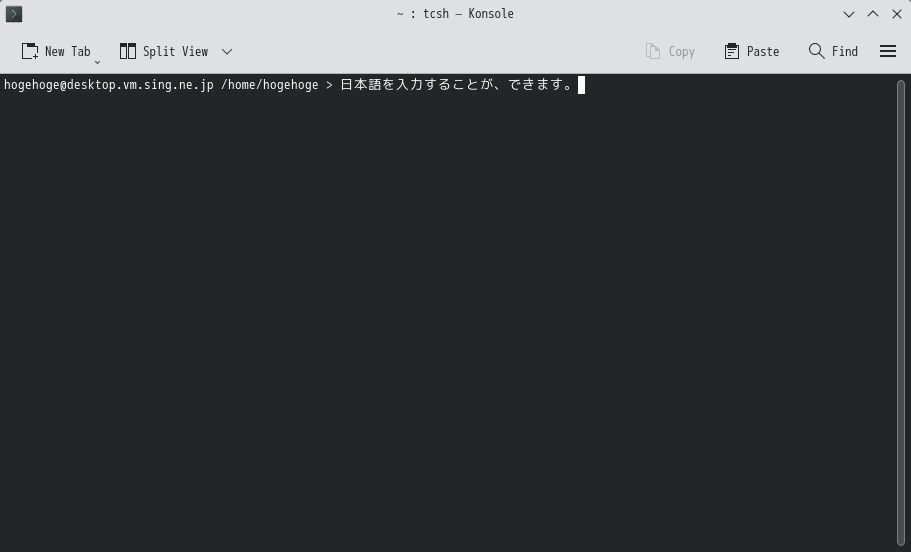
Task: Click the hogehoge@desktop.vm.sing.ne.jp prompt text
Action: (109, 85)
